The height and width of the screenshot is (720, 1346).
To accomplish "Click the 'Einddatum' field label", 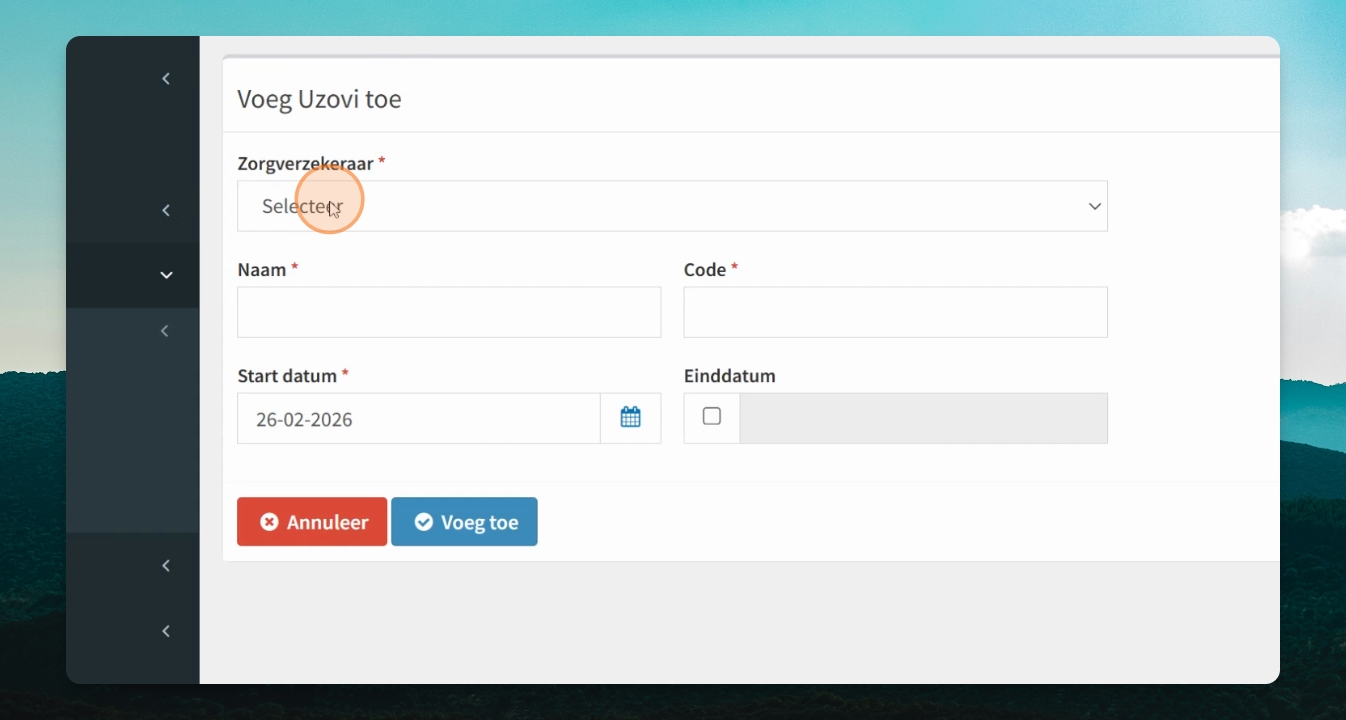I will [730, 376].
